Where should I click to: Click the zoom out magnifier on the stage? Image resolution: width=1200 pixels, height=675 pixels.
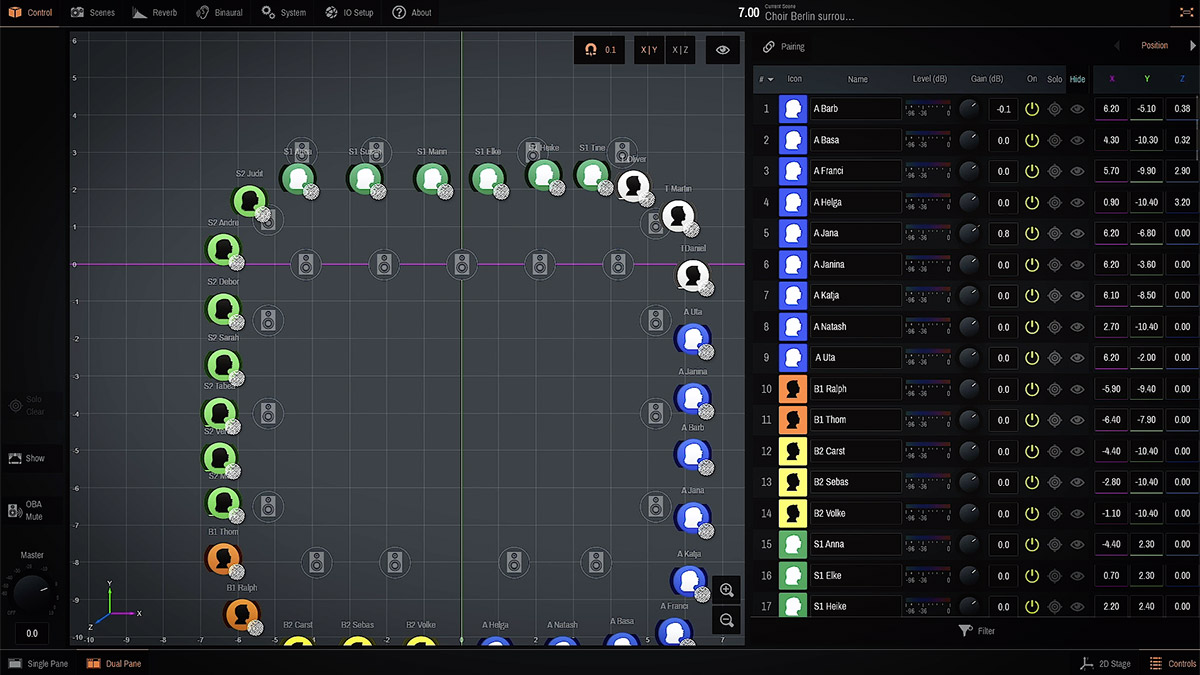(x=727, y=620)
